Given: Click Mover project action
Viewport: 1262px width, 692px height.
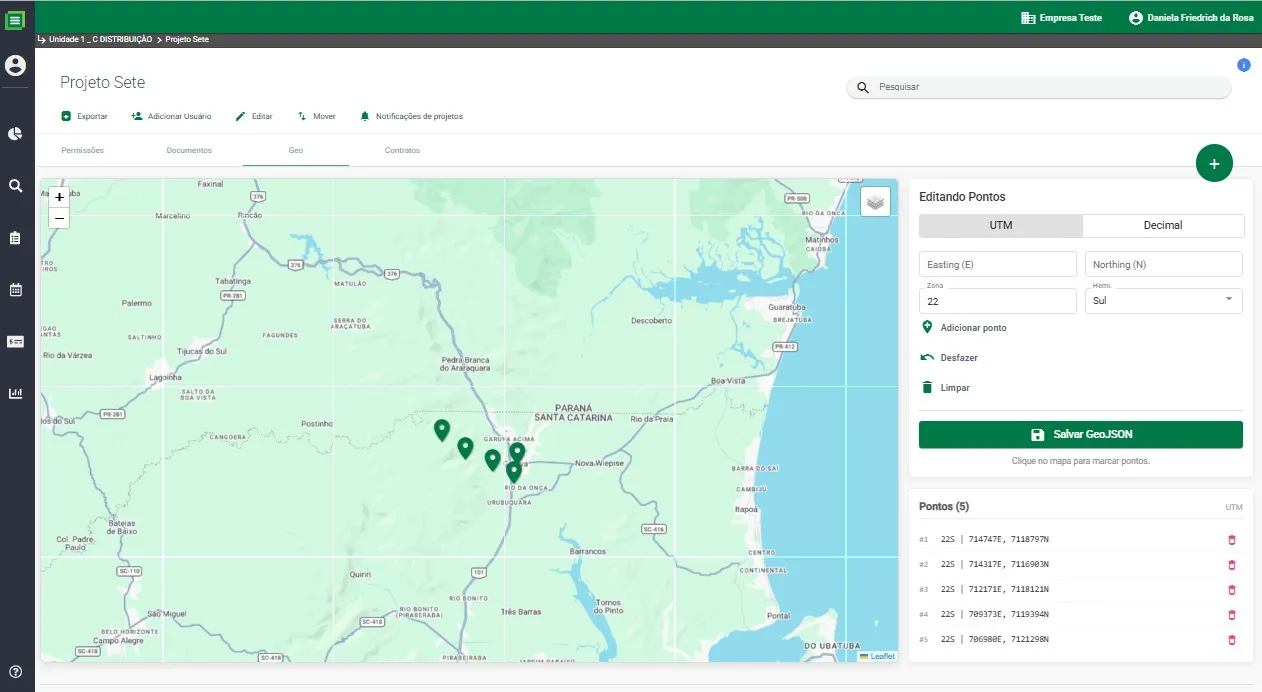Looking at the screenshot, I should click(316, 116).
